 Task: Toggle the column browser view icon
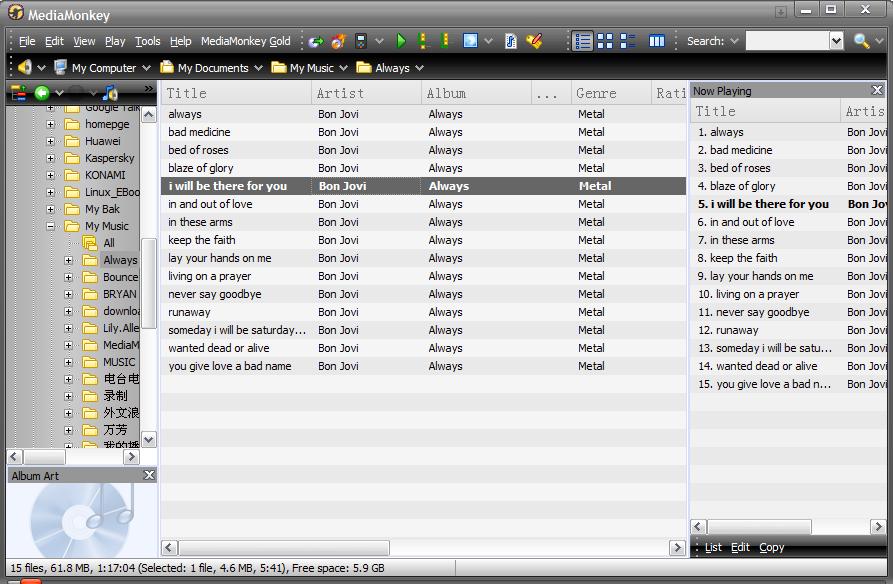click(x=657, y=41)
